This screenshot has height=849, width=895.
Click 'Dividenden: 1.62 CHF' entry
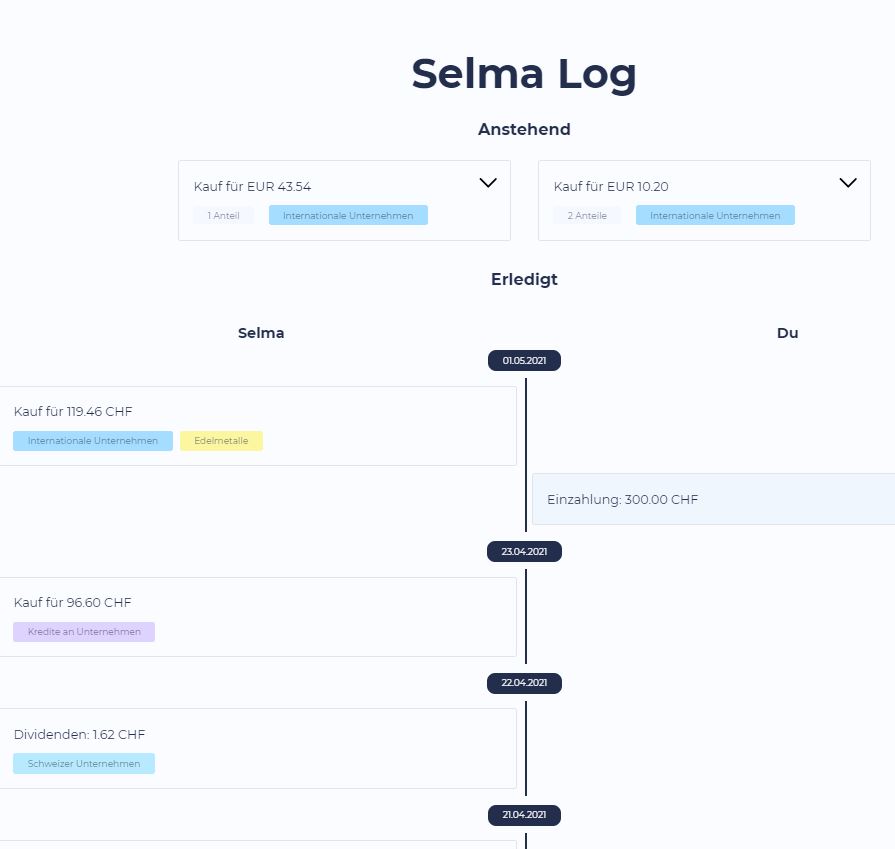pyautogui.click(x=258, y=749)
